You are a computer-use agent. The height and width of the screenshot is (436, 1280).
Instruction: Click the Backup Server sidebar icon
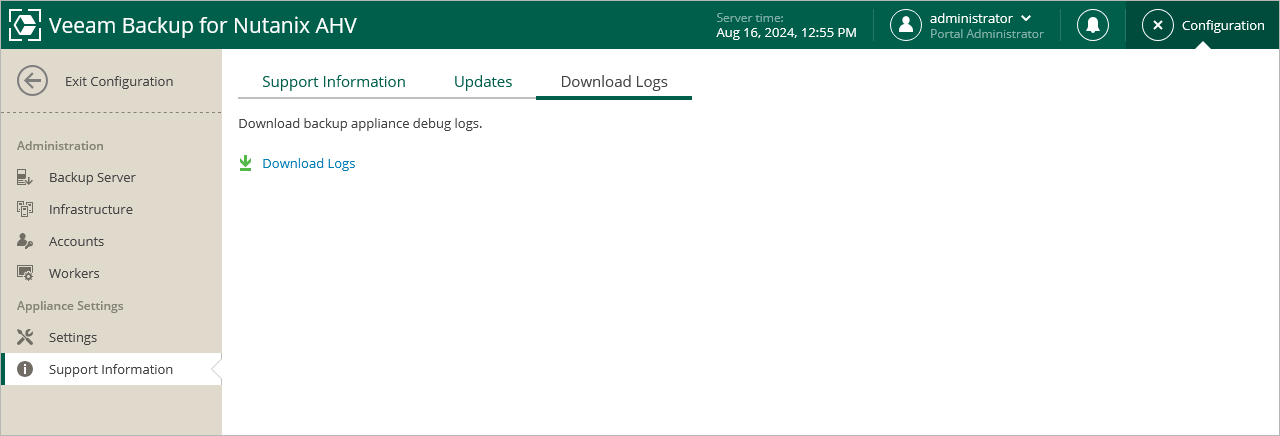tap(26, 177)
